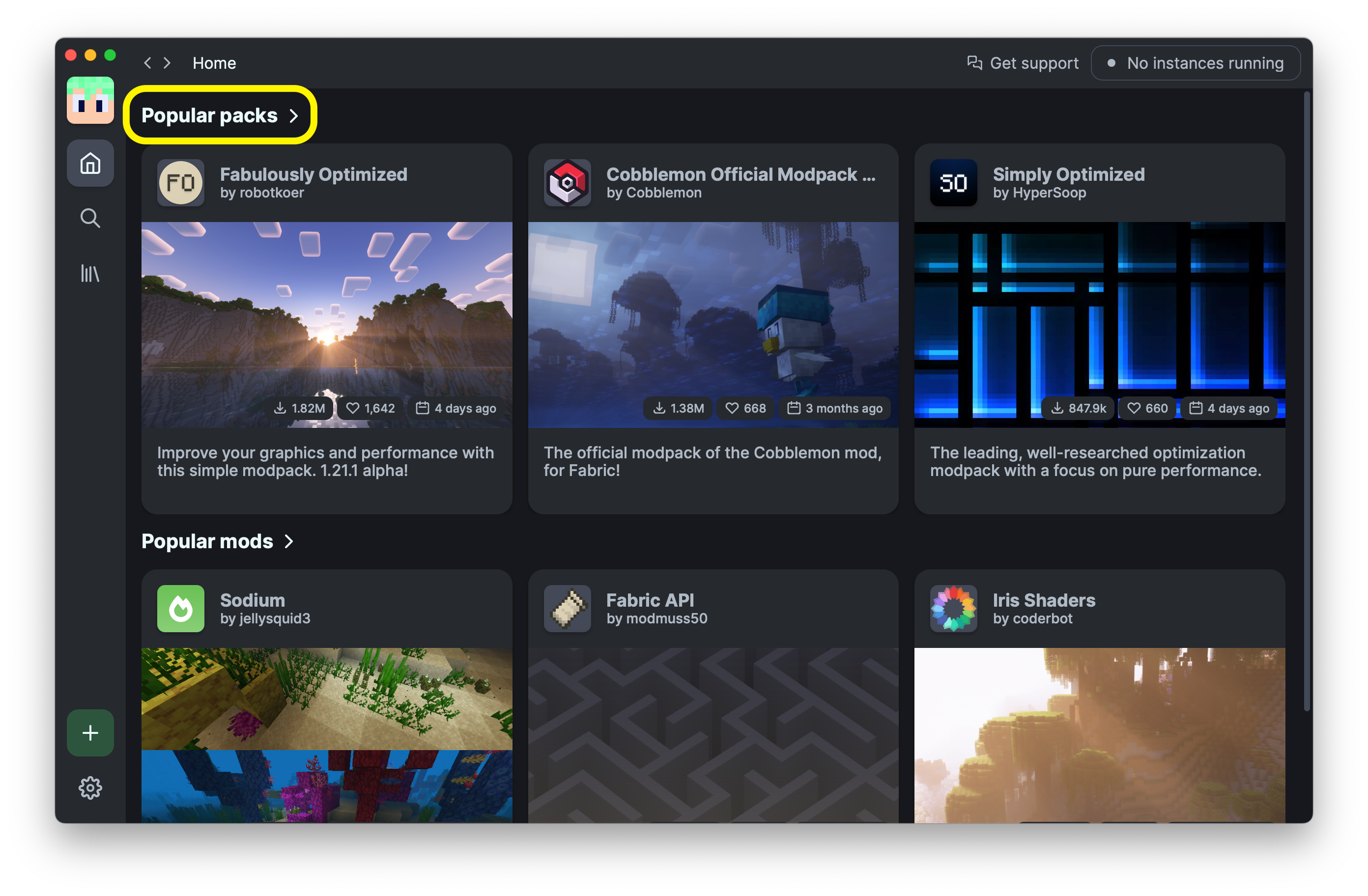The height and width of the screenshot is (896, 1368).
Task: Click Iris Shaders foggy cliff thumbnail
Action: coord(1100,735)
